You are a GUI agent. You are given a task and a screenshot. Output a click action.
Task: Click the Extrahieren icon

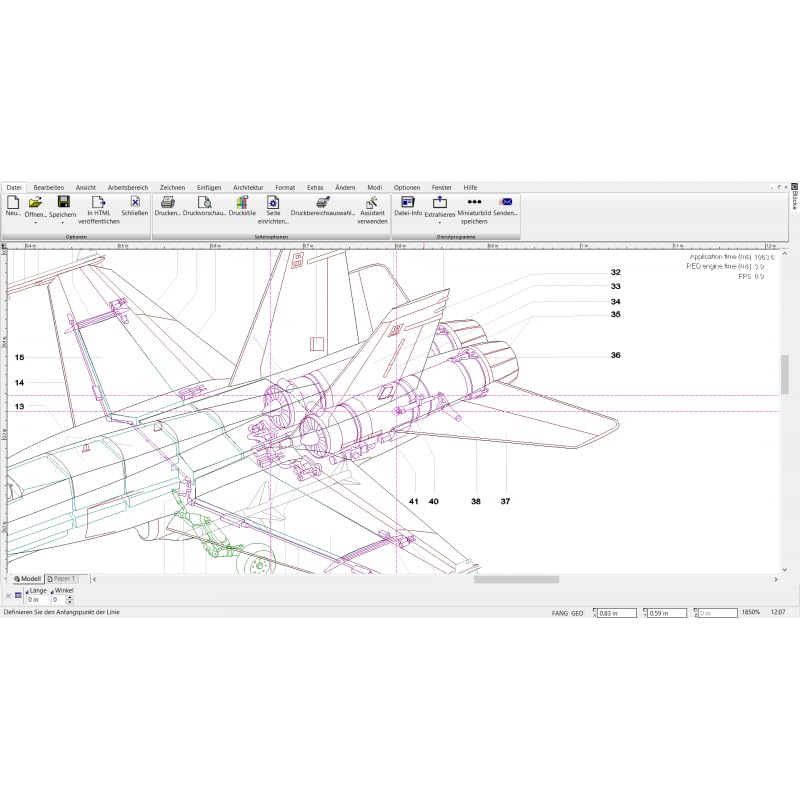(x=440, y=202)
